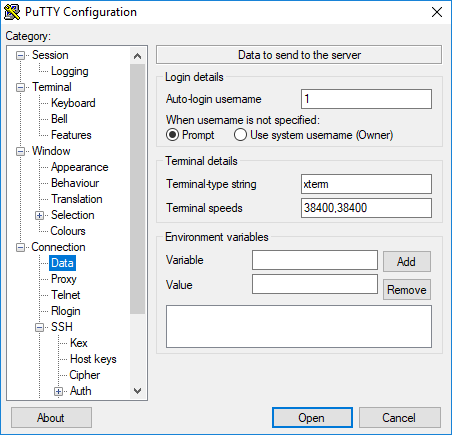Click the Add environment variable button
Image resolution: width=452 pixels, height=435 pixels.
pyautogui.click(x=407, y=262)
